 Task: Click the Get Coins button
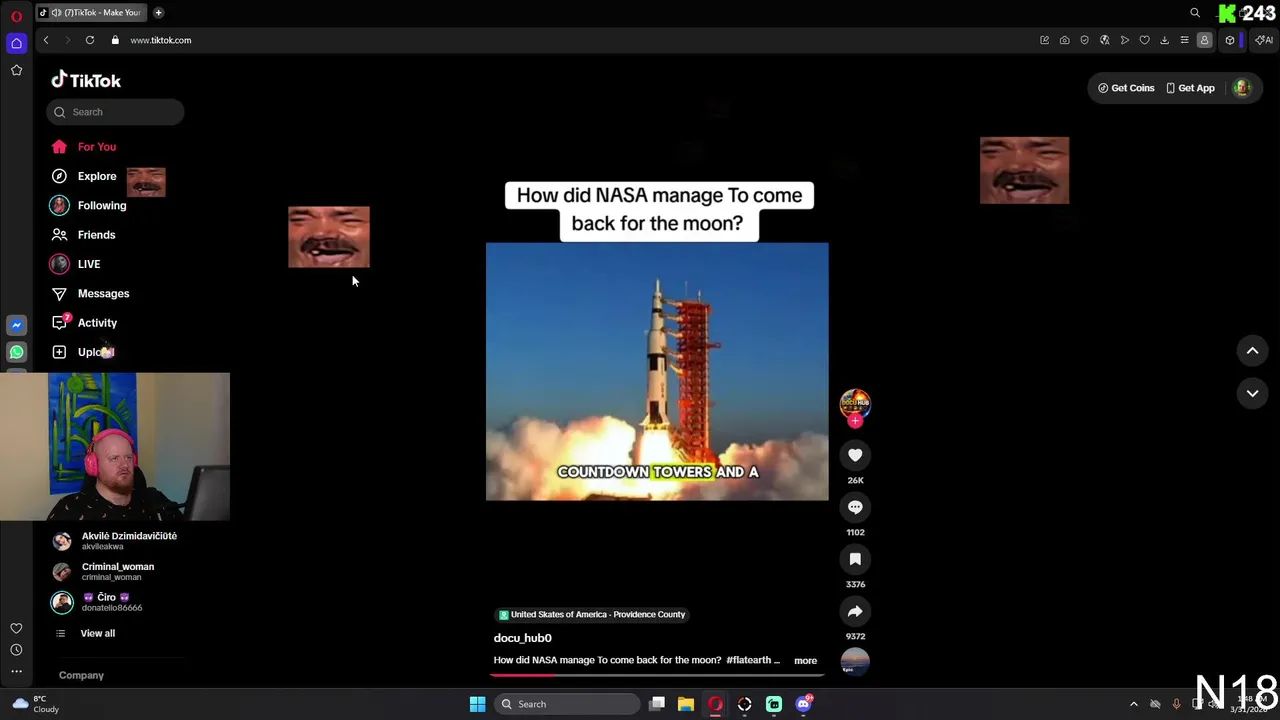coord(1126,88)
